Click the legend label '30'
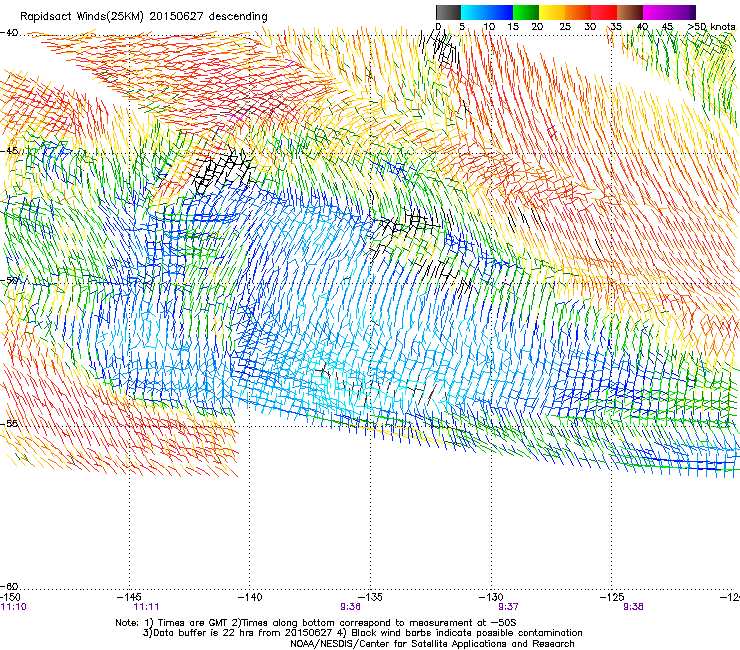The height and width of the screenshot is (650, 740). pos(590,27)
